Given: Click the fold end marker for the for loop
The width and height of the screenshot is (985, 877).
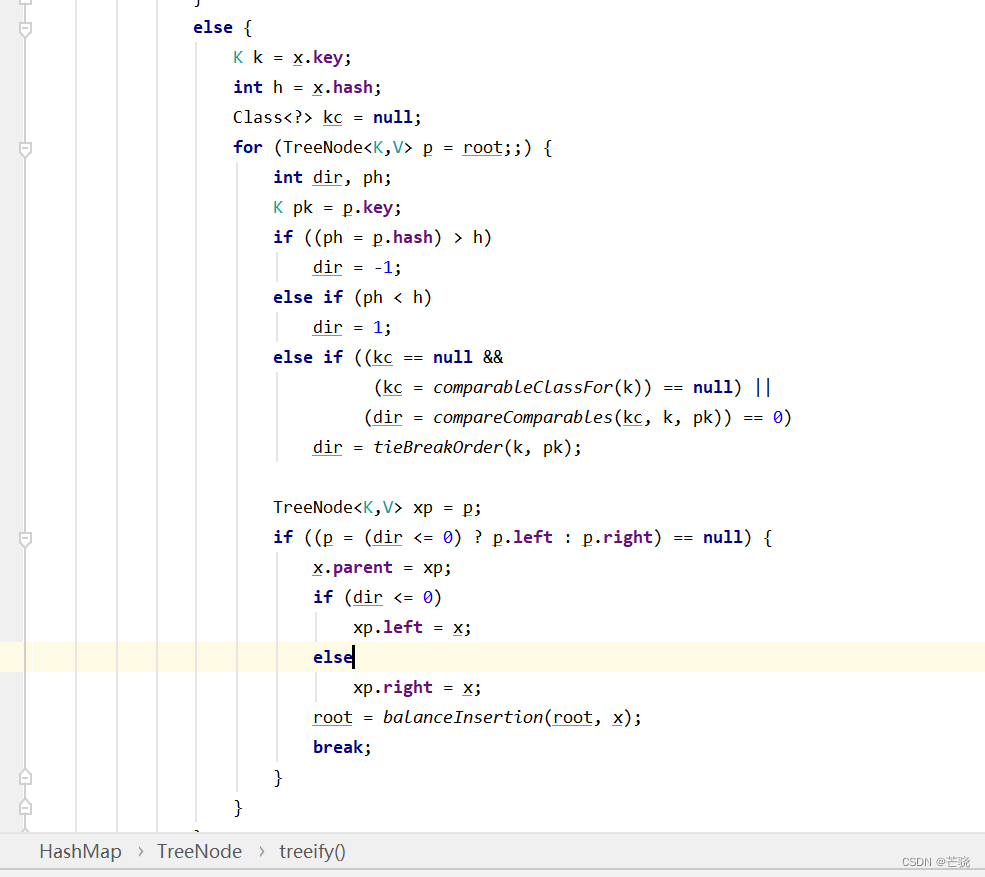Looking at the screenshot, I should click(25, 807).
